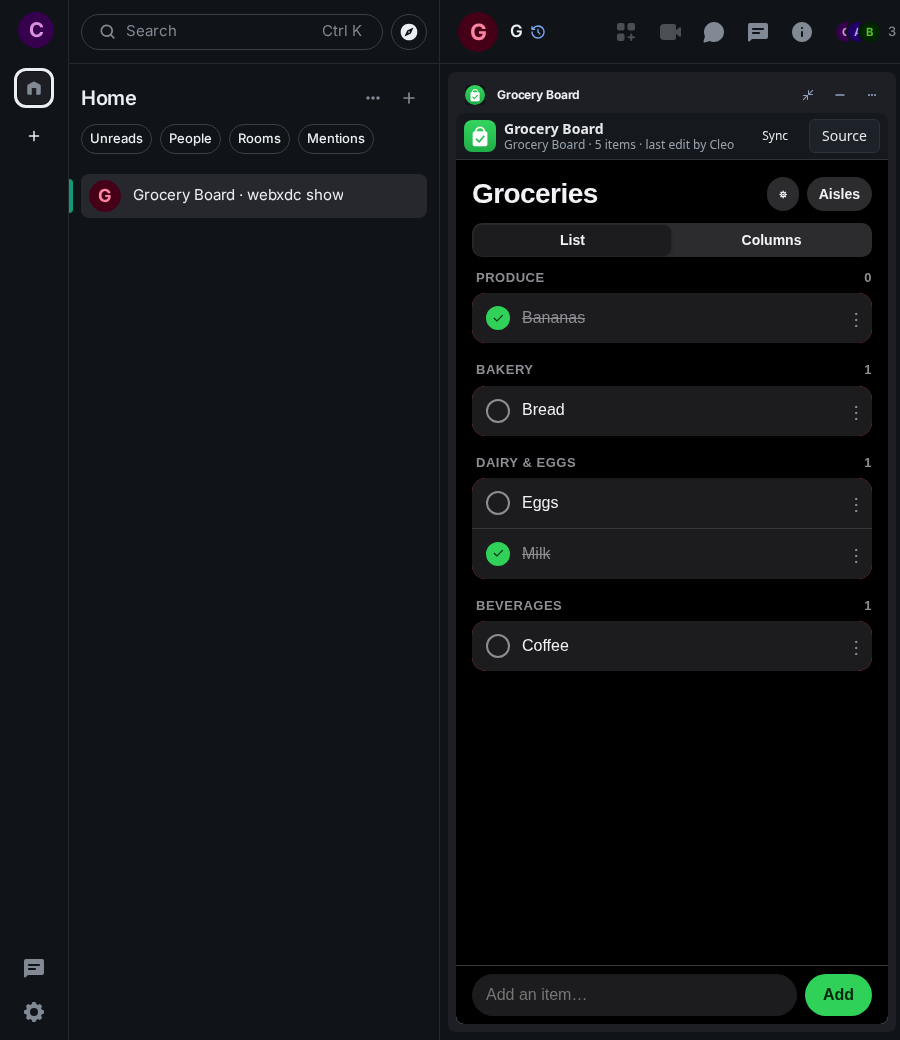900x1040 pixels.
Task: Check off the Bread item
Action: [498, 411]
